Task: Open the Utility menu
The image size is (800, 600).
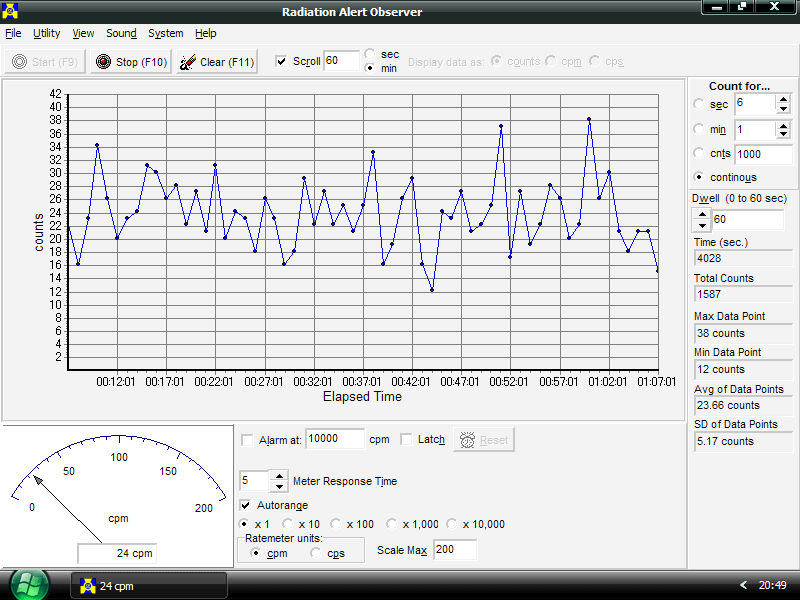Action: pos(46,33)
